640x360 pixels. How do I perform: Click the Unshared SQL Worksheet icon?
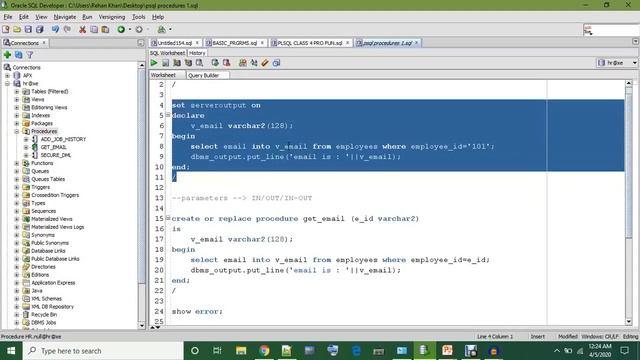click(242, 63)
